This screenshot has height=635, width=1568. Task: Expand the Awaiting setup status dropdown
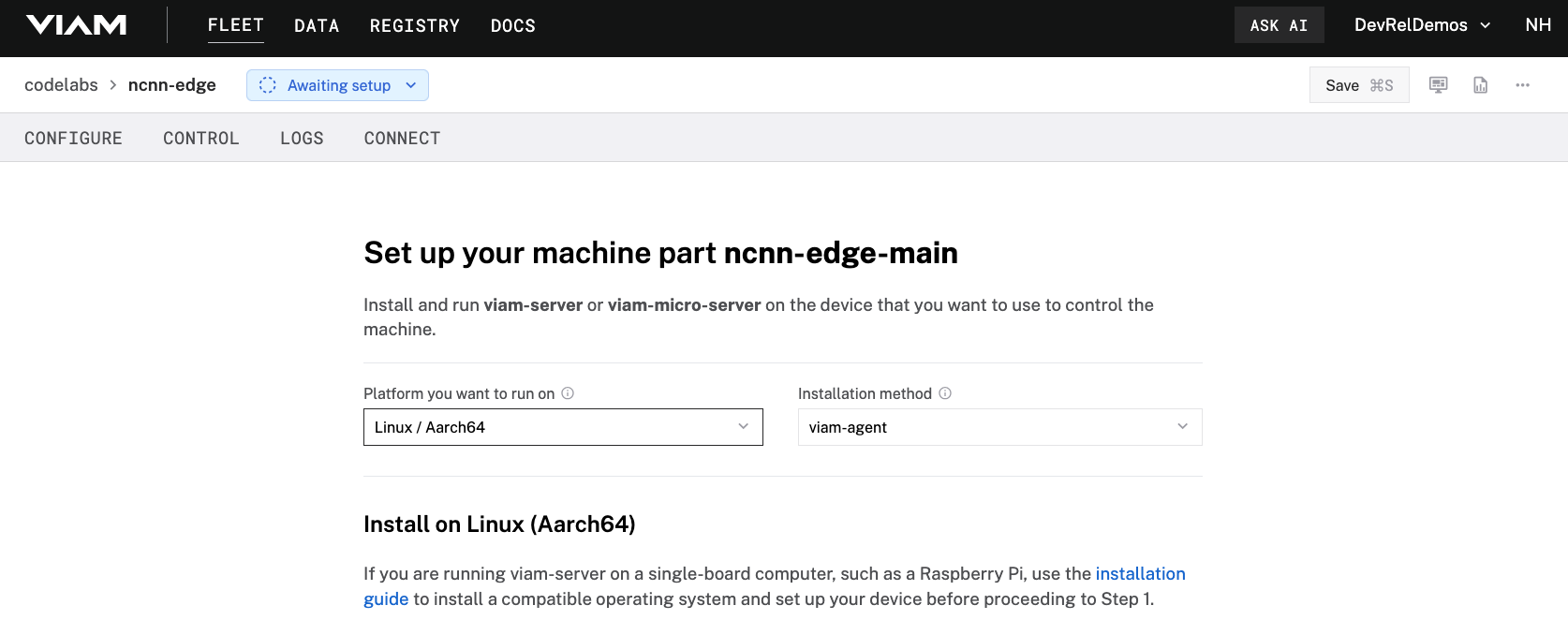[x=337, y=85]
